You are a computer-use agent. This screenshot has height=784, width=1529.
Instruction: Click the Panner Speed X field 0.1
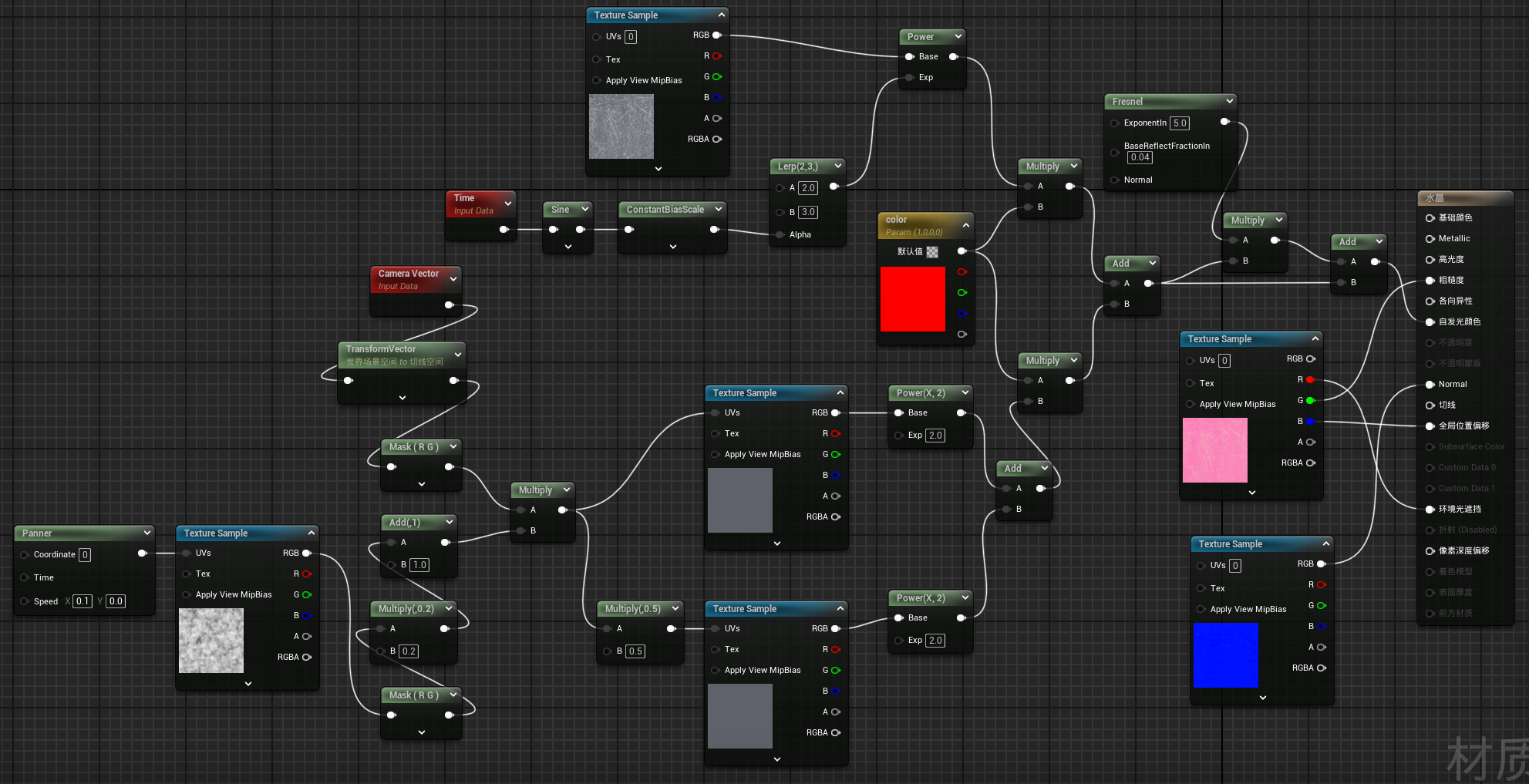coord(83,601)
